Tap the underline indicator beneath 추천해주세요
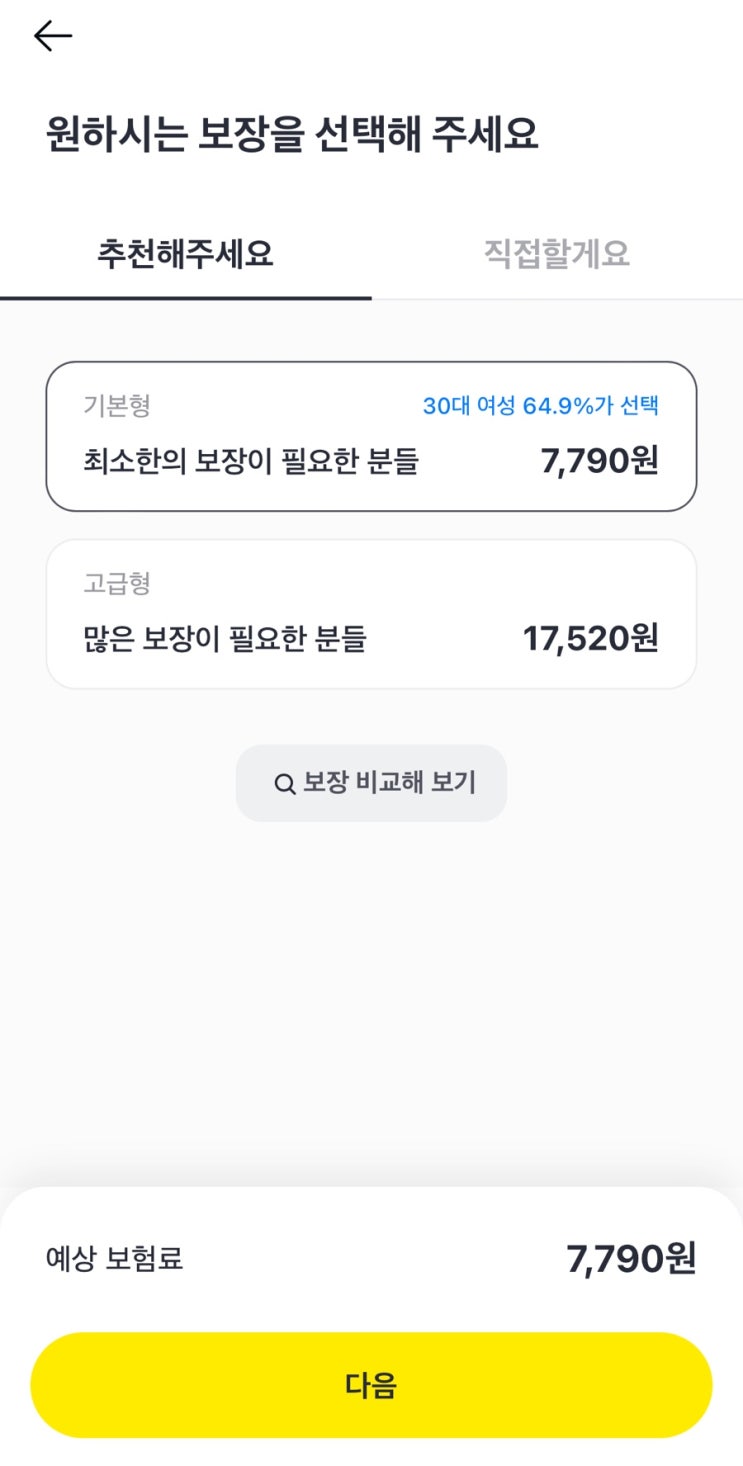 (x=185, y=297)
